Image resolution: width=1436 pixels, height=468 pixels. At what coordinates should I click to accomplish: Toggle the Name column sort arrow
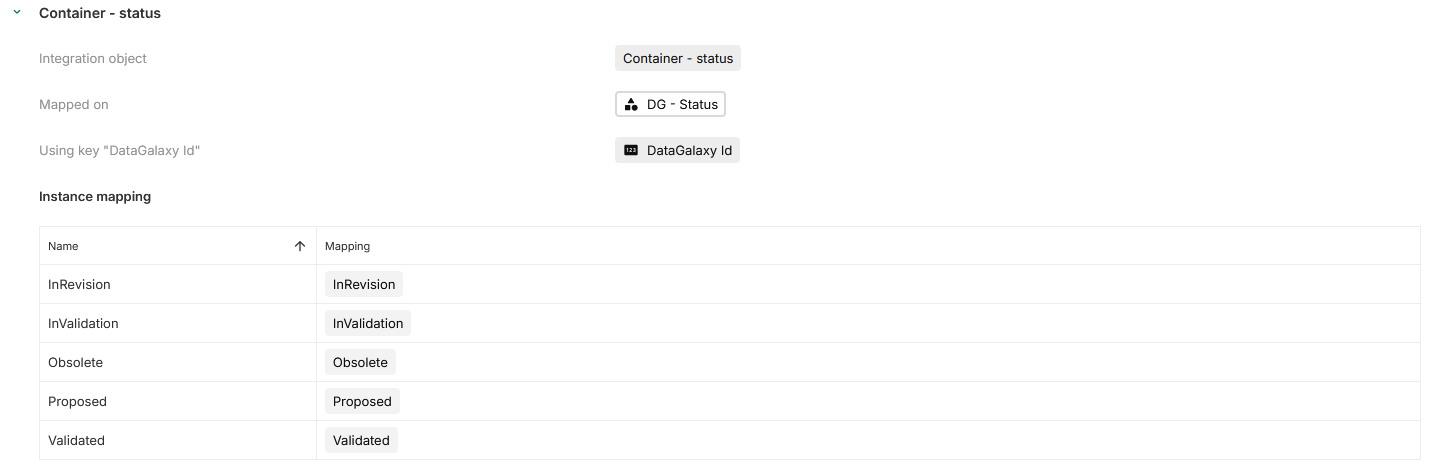(300, 246)
